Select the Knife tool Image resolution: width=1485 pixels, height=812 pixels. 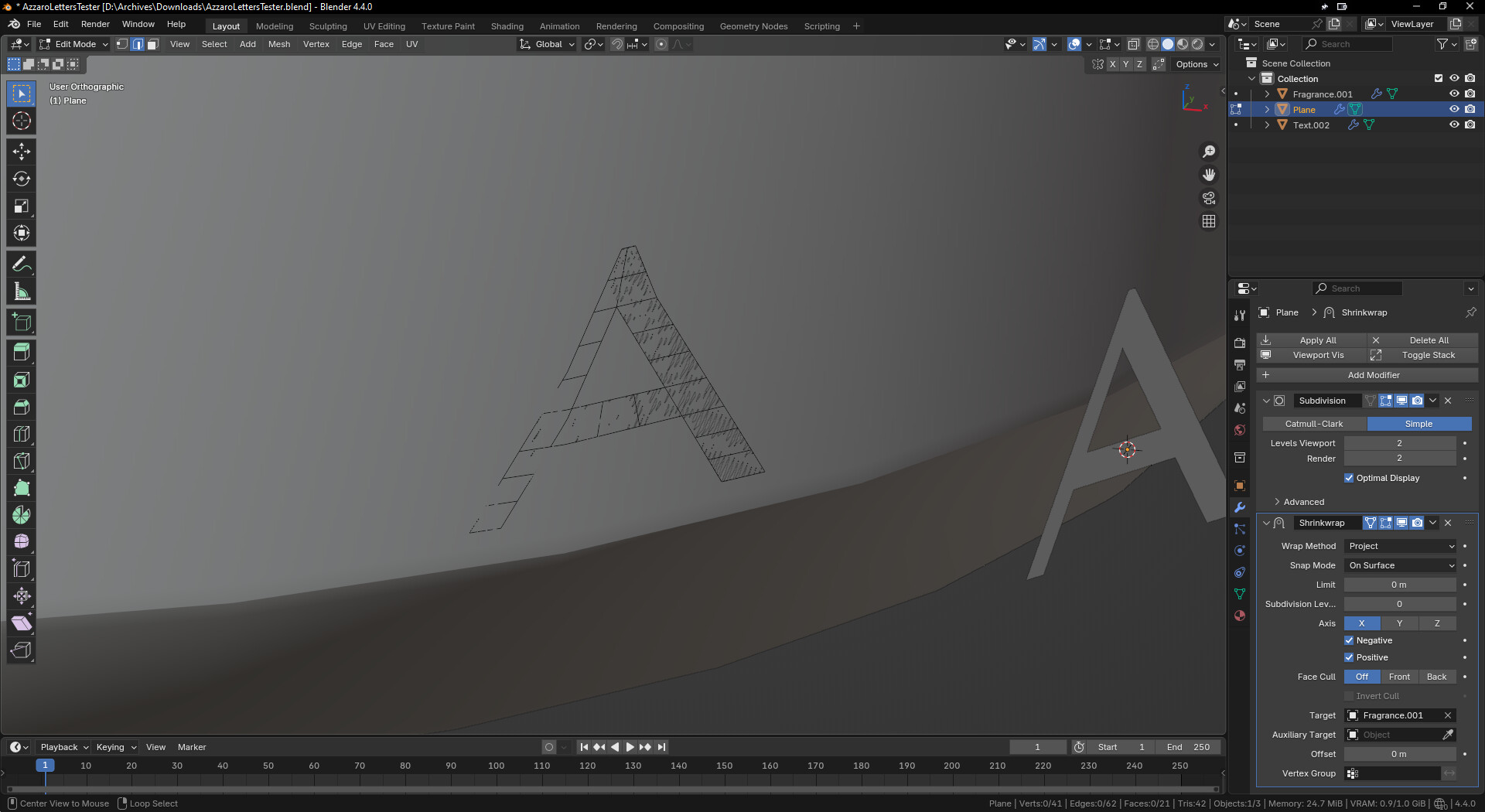point(22,461)
